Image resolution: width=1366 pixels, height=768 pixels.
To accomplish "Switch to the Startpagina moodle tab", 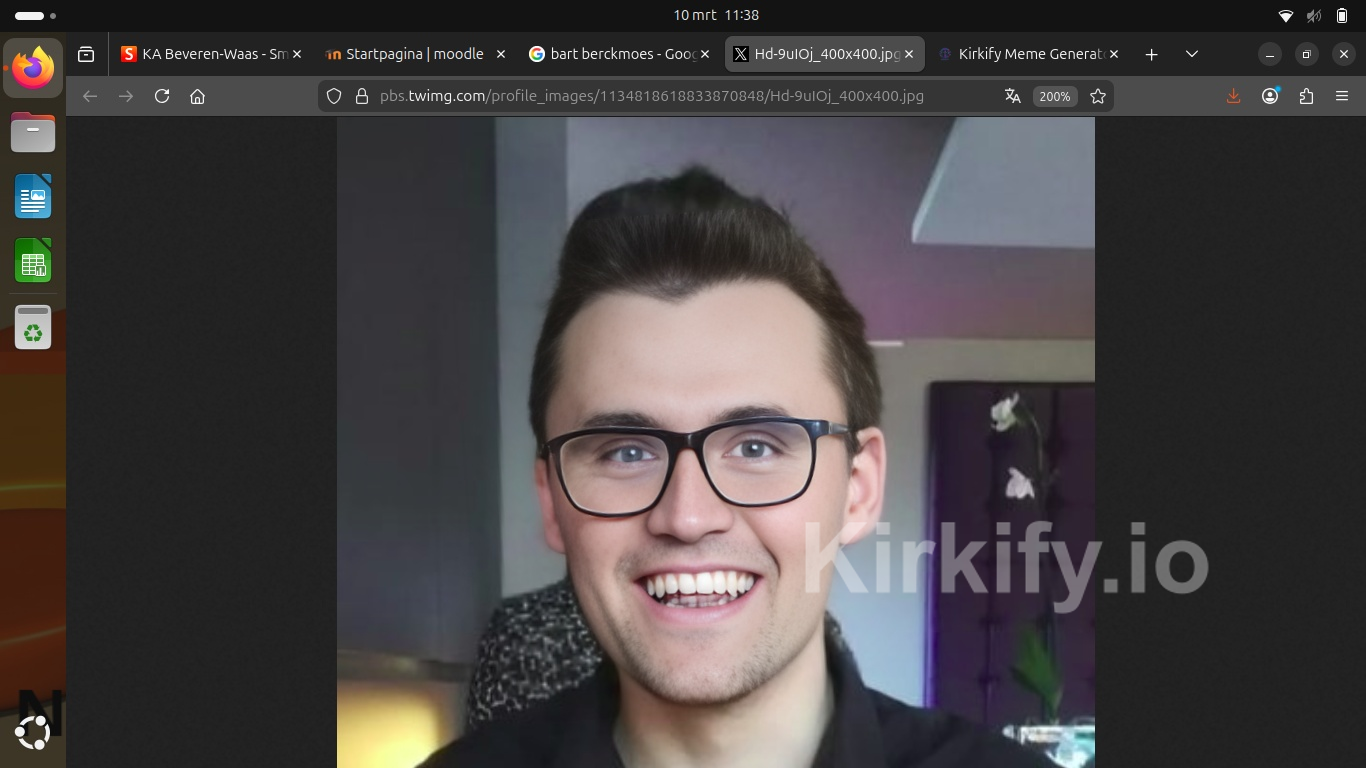I will (x=410, y=54).
